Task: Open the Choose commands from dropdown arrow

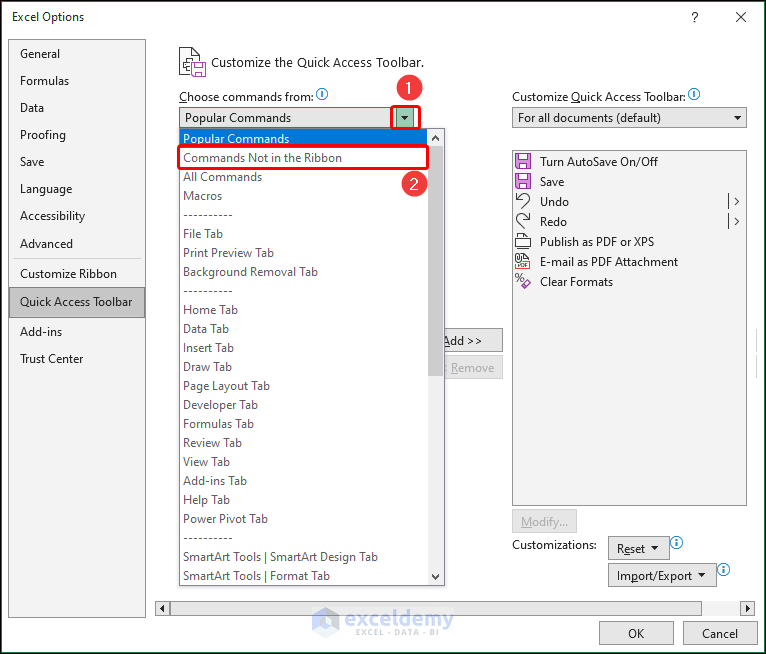Action: 404,118
